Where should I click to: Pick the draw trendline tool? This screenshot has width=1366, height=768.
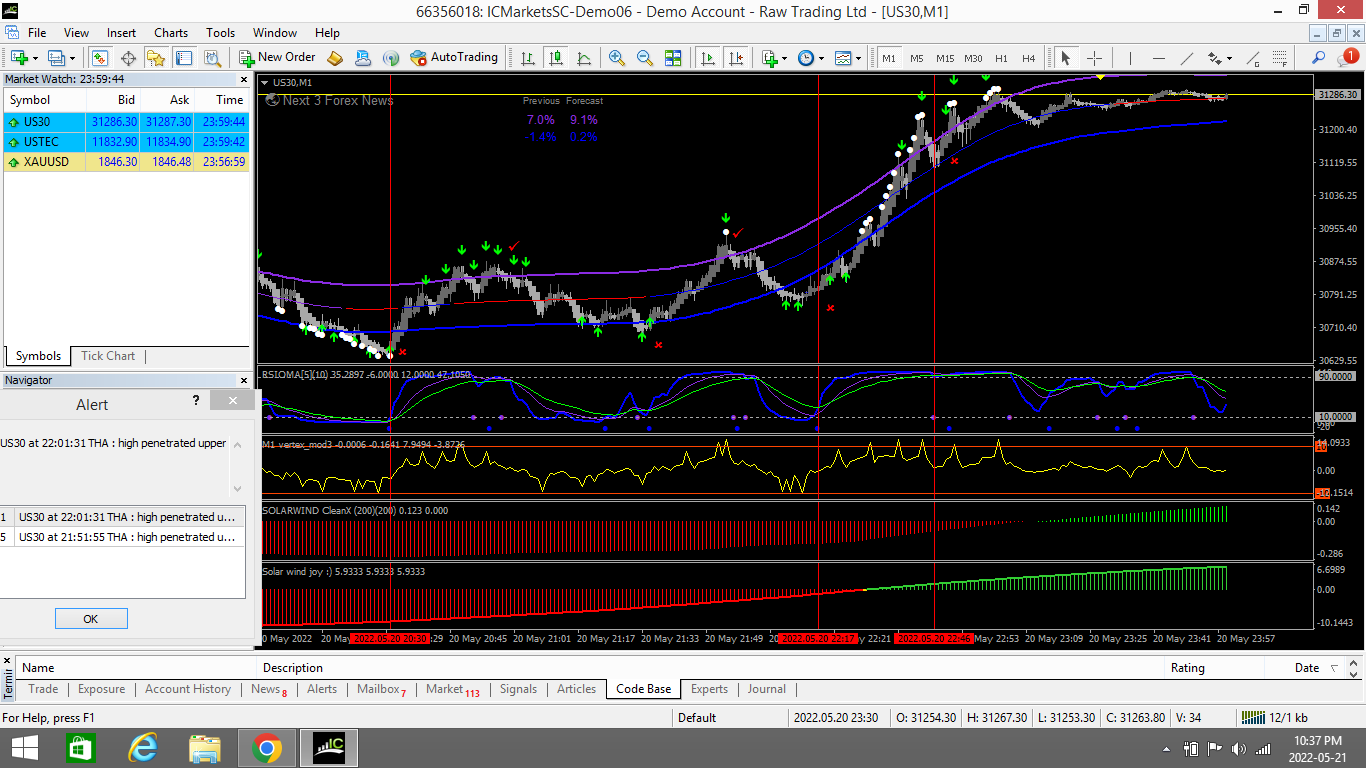(x=1187, y=58)
